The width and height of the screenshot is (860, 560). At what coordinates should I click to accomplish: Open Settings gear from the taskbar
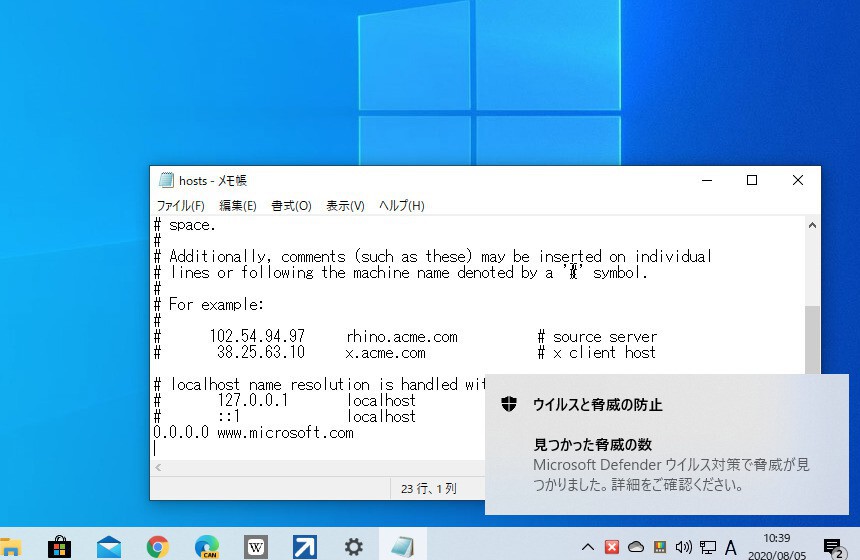click(x=354, y=547)
